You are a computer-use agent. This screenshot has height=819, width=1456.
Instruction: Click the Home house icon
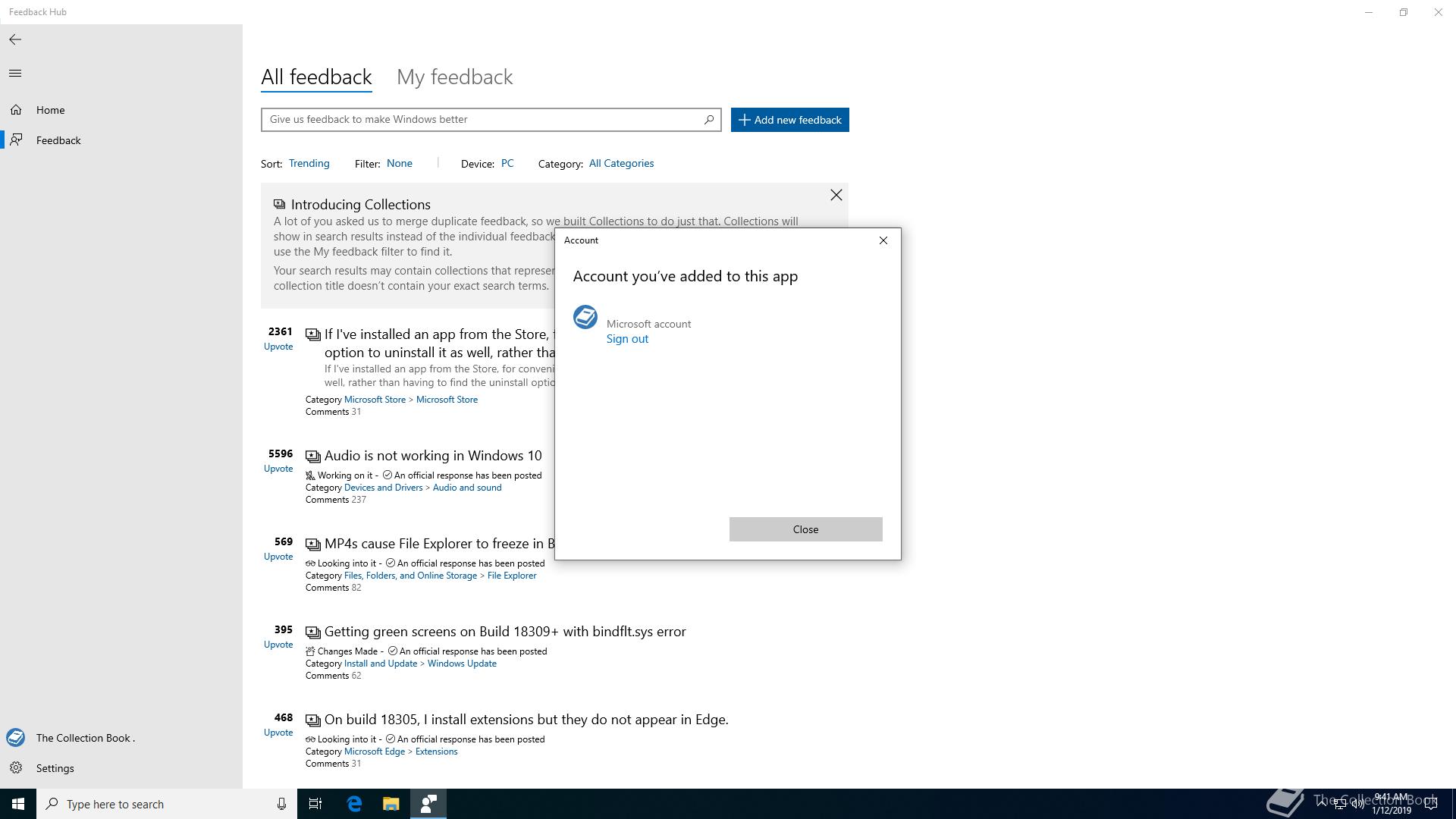coord(16,110)
